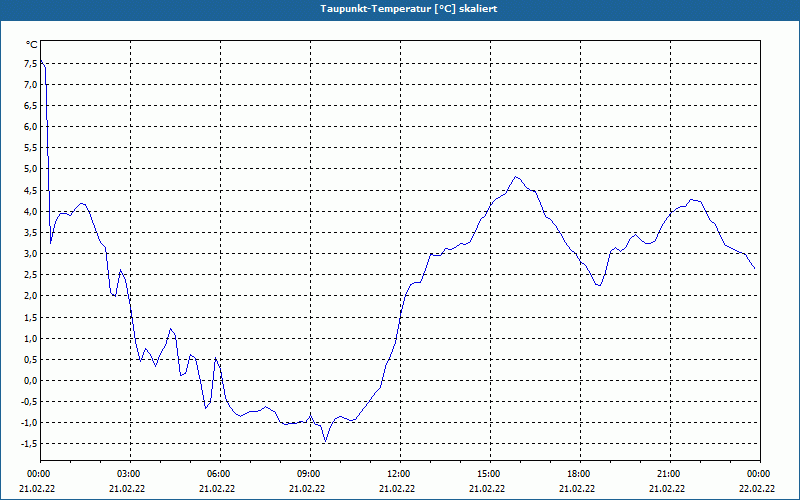Click the '-0,5' temperature axis label

(29, 402)
